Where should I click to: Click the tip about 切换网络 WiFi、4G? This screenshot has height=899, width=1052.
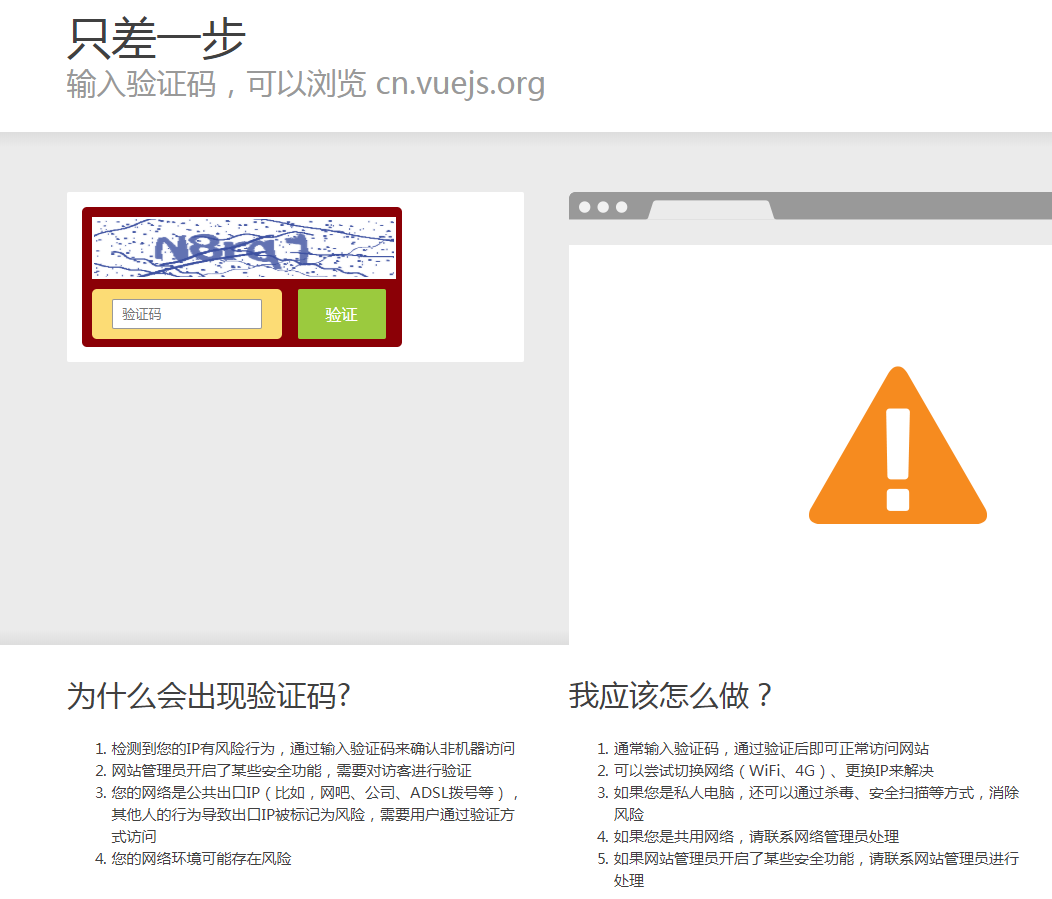coord(773,770)
